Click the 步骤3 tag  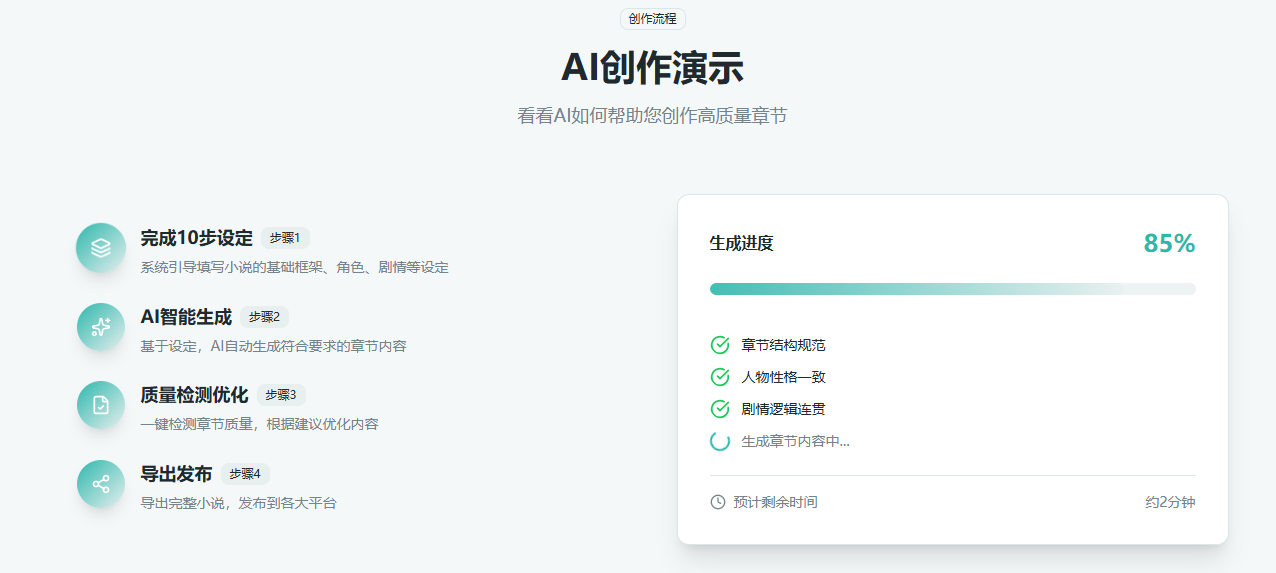coord(281,395)
